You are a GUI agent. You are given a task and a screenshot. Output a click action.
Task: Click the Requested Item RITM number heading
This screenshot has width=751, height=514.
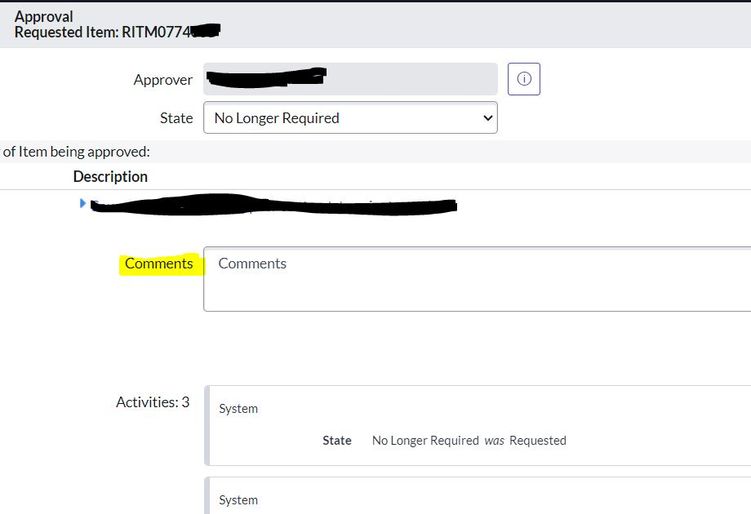[x=117, y=32]
